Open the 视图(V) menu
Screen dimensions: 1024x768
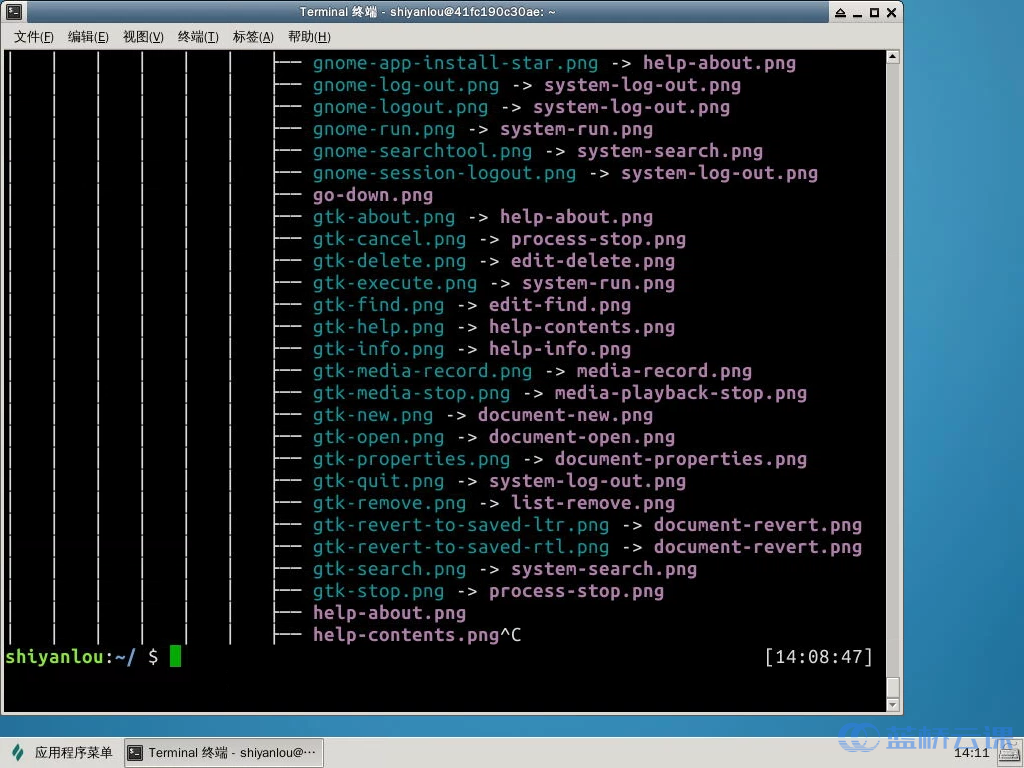click(143, 37)
